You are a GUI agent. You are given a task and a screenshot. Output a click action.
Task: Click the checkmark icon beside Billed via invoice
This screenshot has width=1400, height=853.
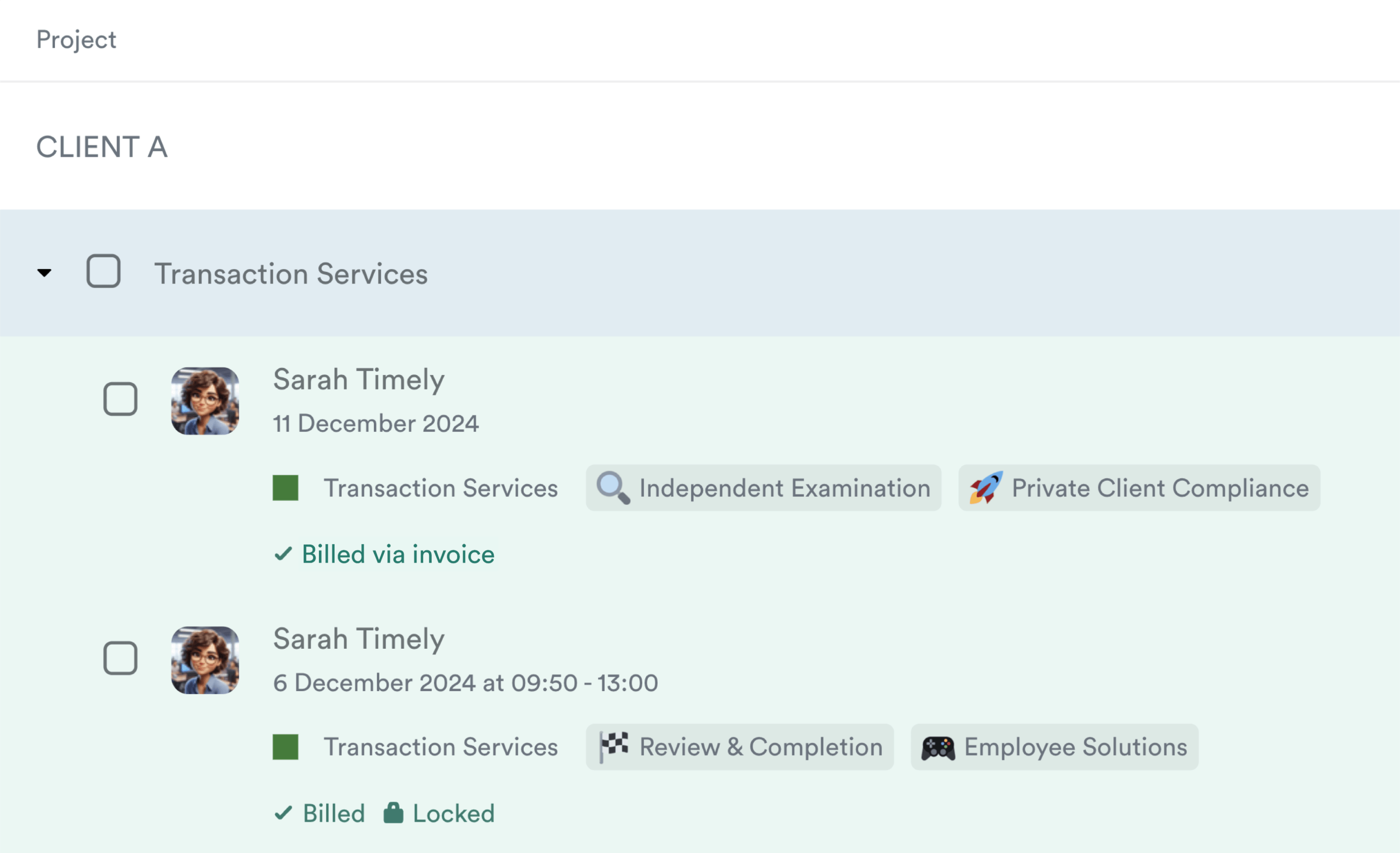(283, 554)
